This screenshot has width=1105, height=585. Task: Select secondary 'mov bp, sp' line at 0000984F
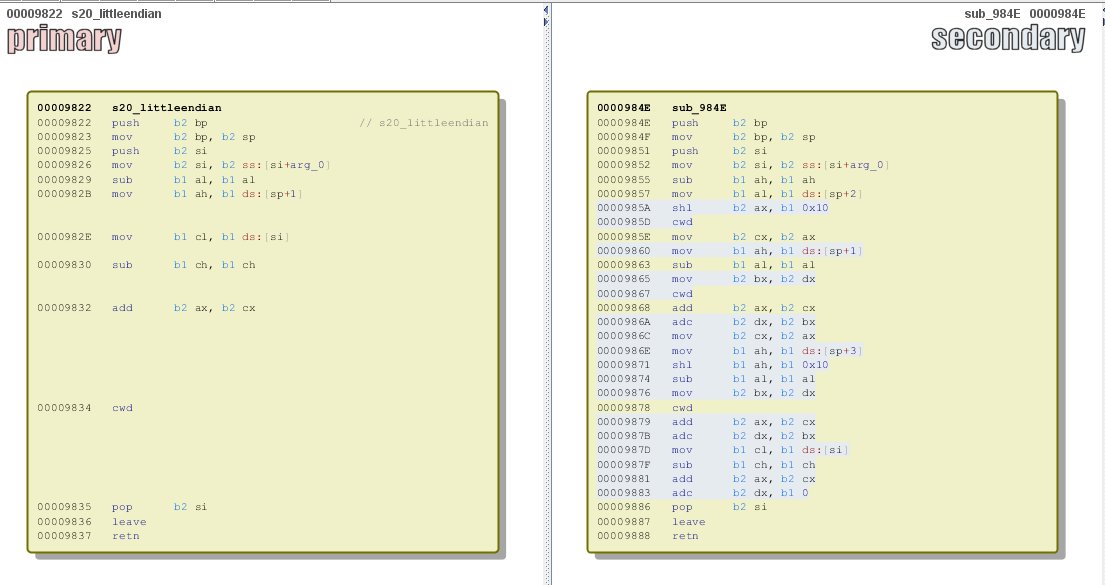706,137
